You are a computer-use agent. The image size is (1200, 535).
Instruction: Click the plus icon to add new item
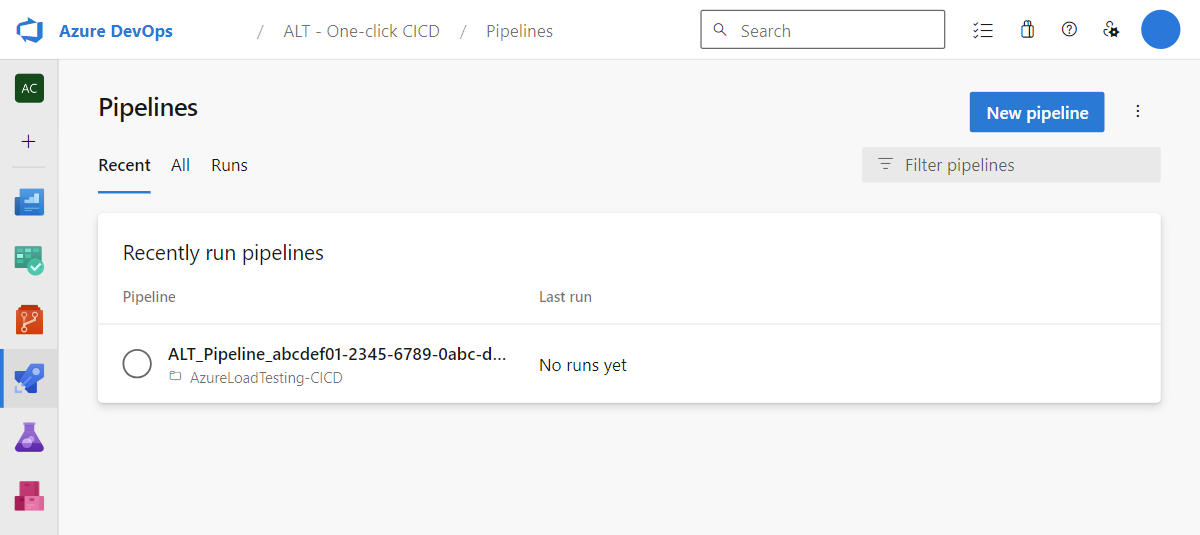click(x=29, y=141)
